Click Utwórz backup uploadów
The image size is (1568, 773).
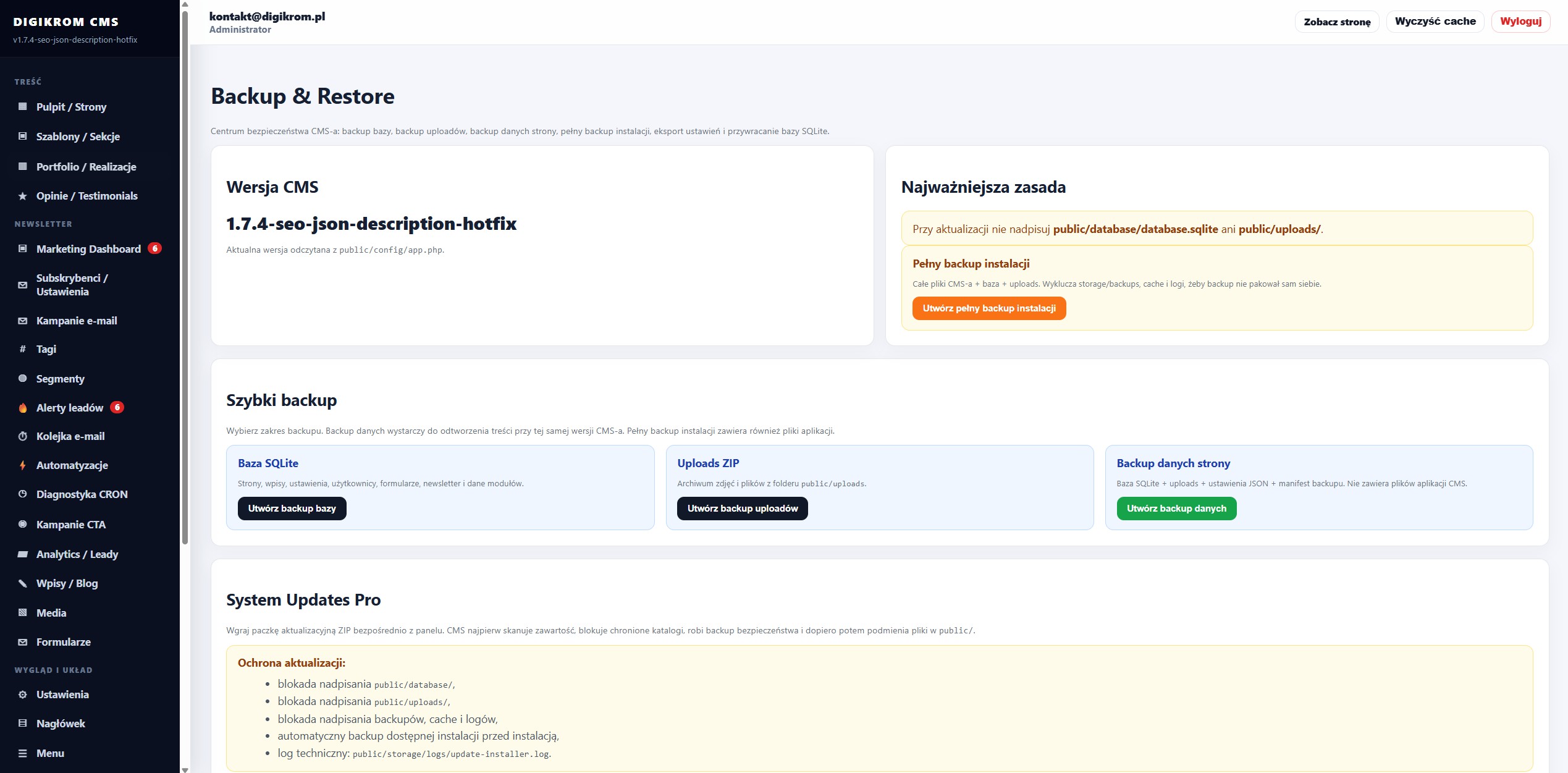tap(743, 509)
